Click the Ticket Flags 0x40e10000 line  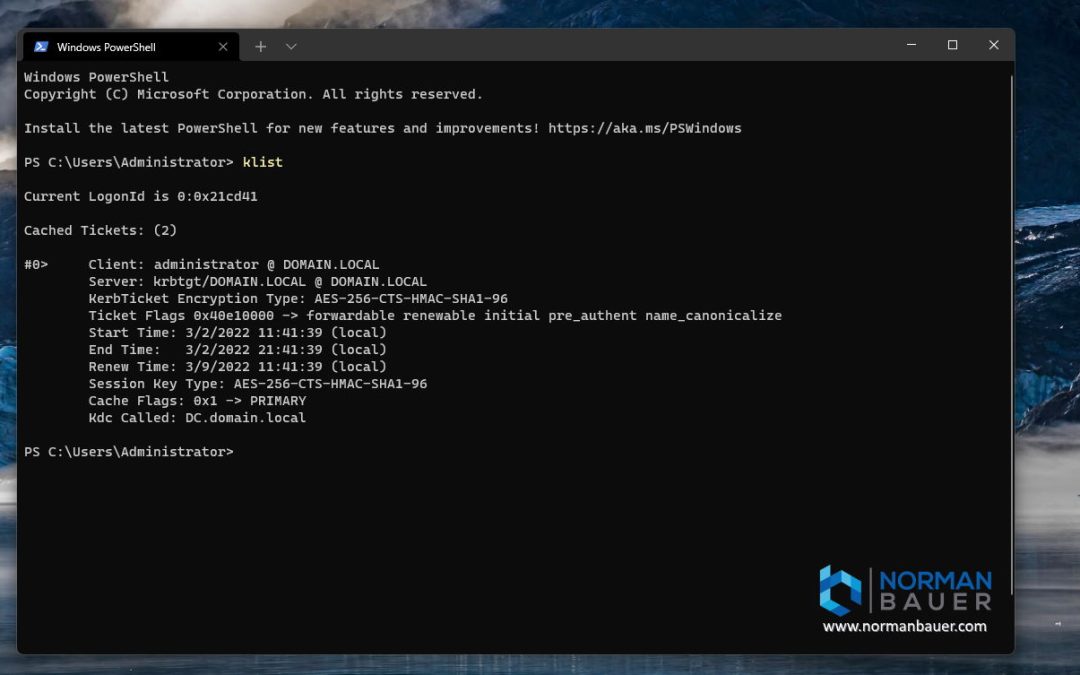pos(435,315)
